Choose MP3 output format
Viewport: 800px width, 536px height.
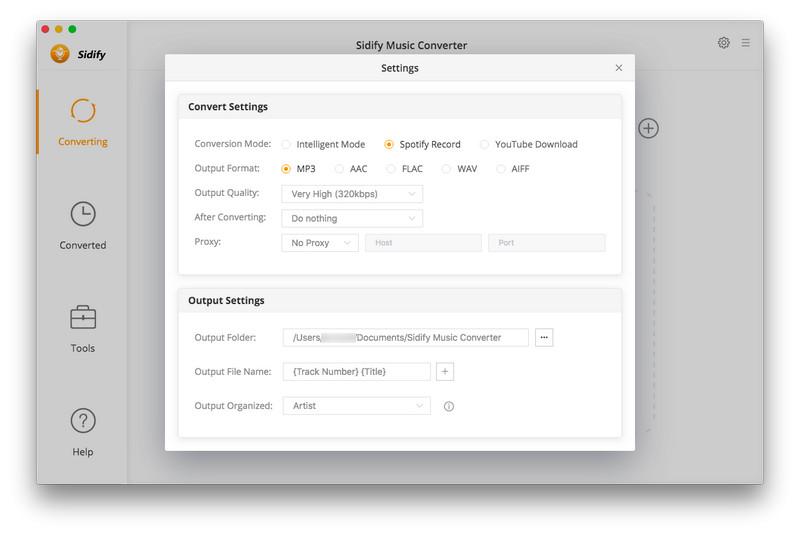click(298, 169)
